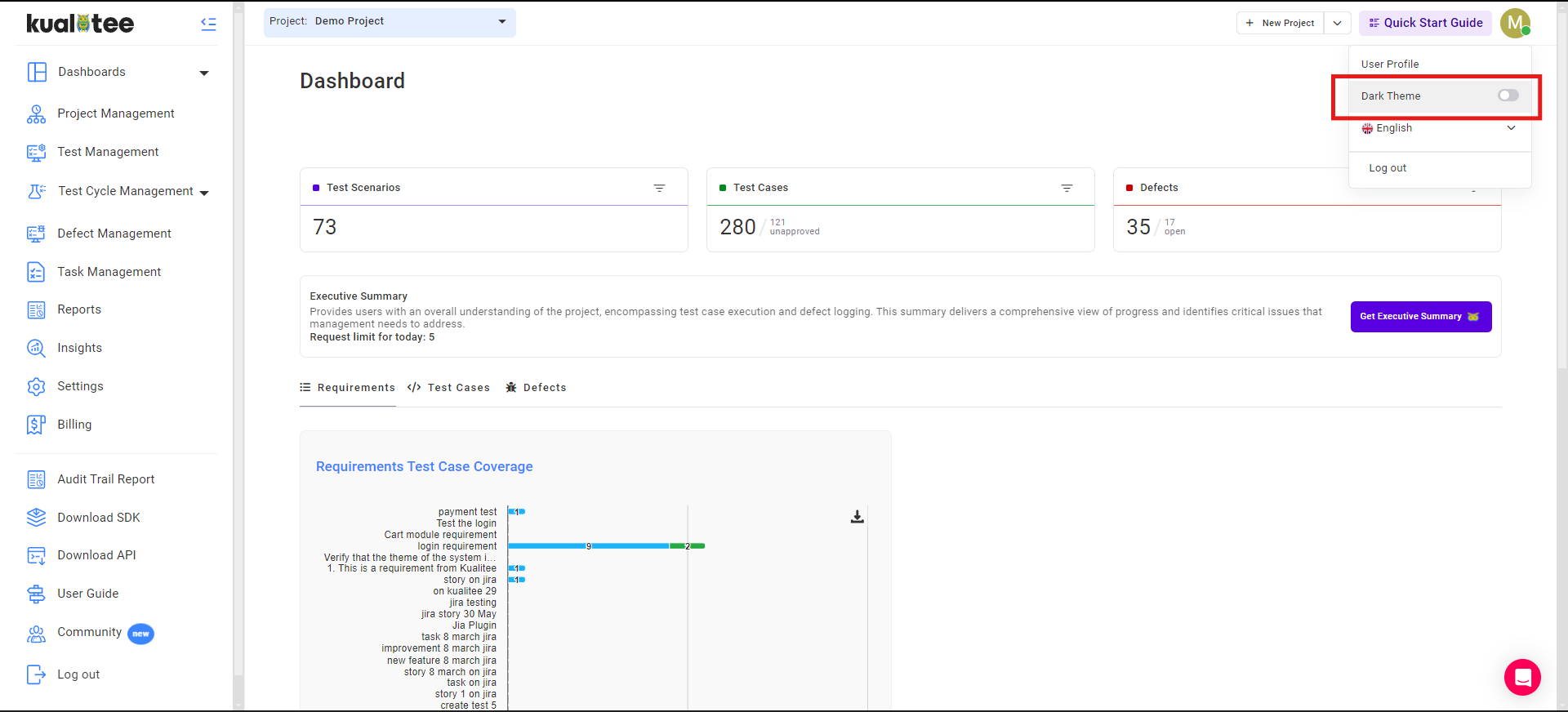
Task: Collapse the sidebar using the menu icon
Action: coord(208,24)
